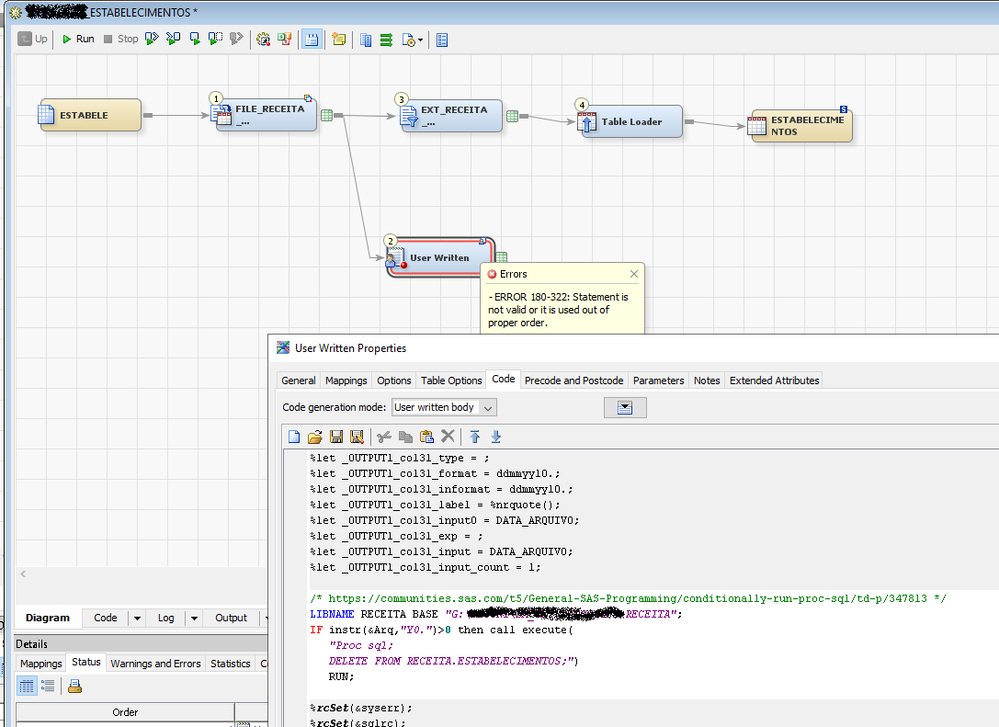The width and height of the screenshot is (999, 727).
Task: Click the new document icon in the code editor
Action: coord(294,436)
